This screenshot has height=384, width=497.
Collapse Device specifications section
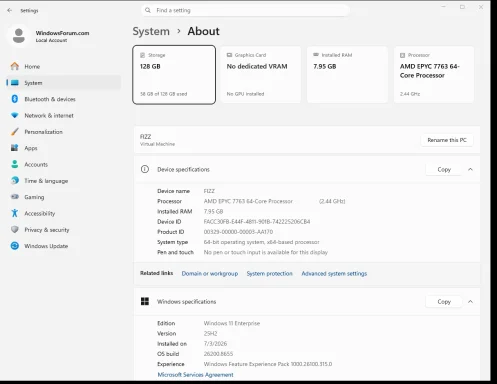470,169
